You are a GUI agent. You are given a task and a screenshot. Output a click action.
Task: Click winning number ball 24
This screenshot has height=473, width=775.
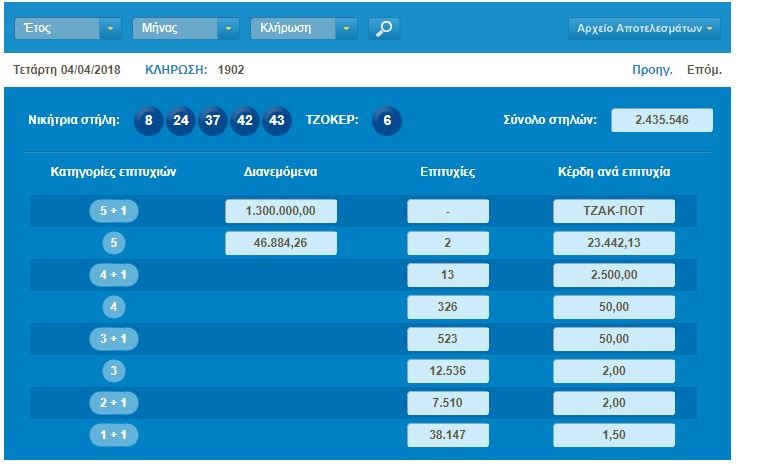coord(181,121)
